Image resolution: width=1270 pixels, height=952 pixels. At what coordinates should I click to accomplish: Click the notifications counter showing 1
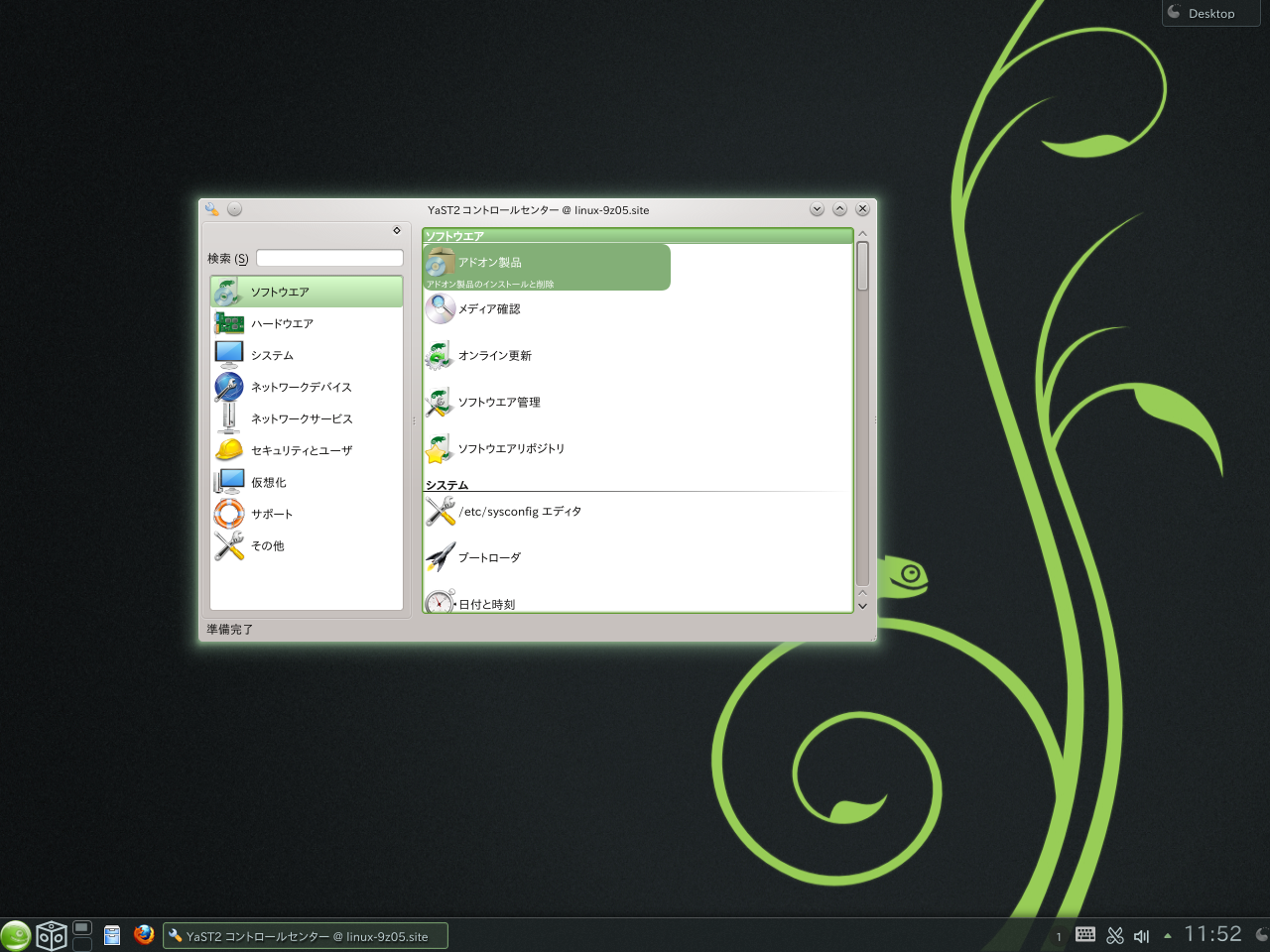[x=1059, y=936]
